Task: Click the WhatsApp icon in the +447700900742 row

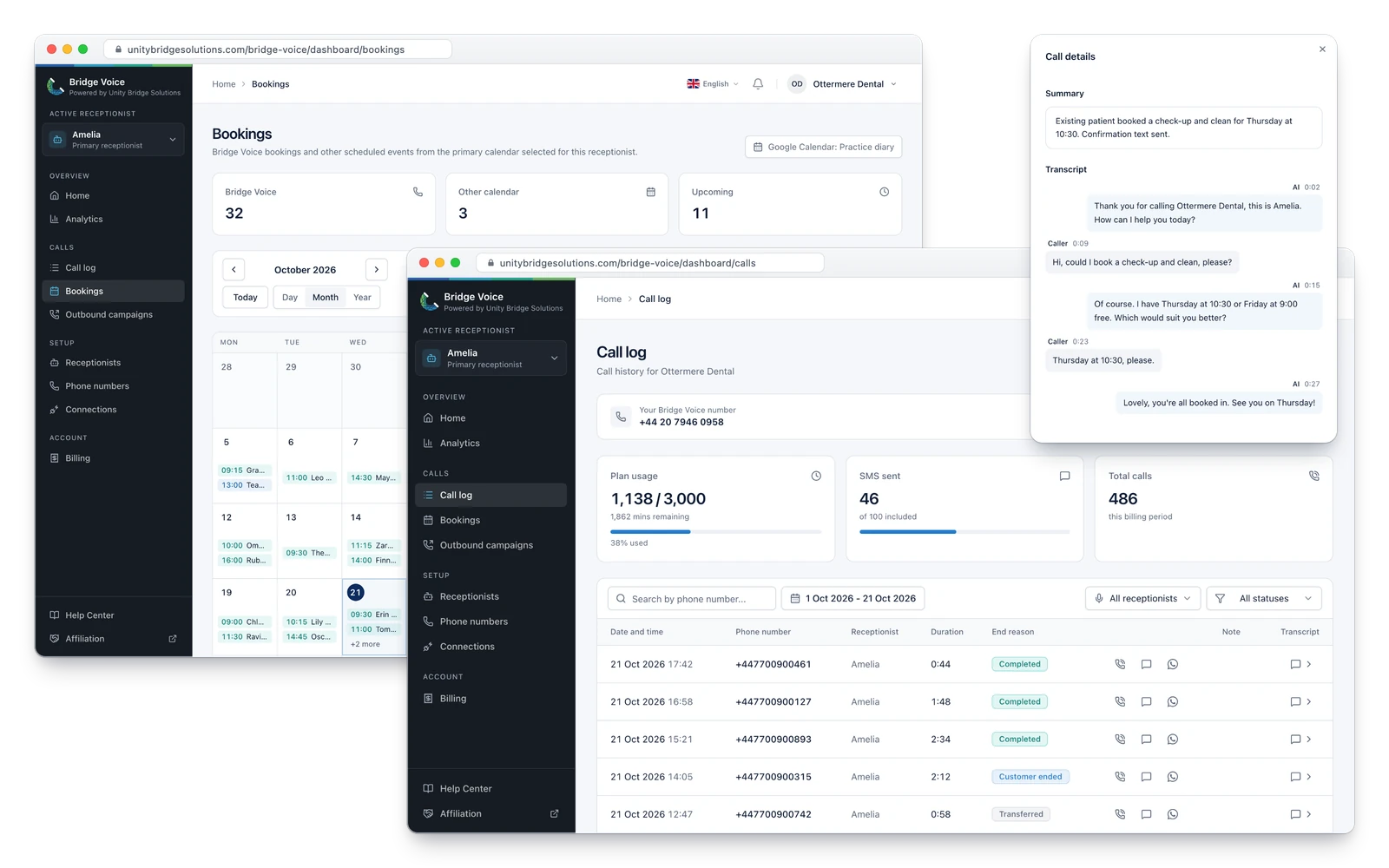Action: tap(1173, 814)
